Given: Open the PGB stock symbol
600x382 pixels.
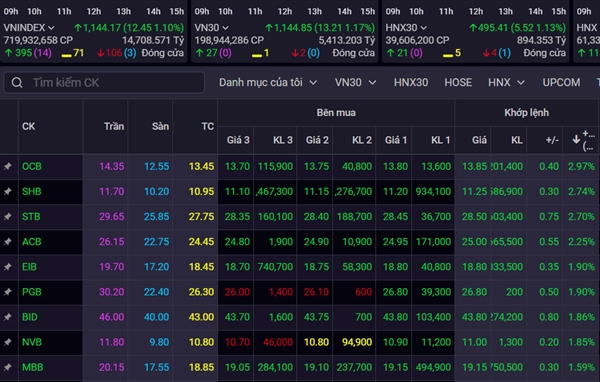Looking at the screenshot, I should pos(32,292).
